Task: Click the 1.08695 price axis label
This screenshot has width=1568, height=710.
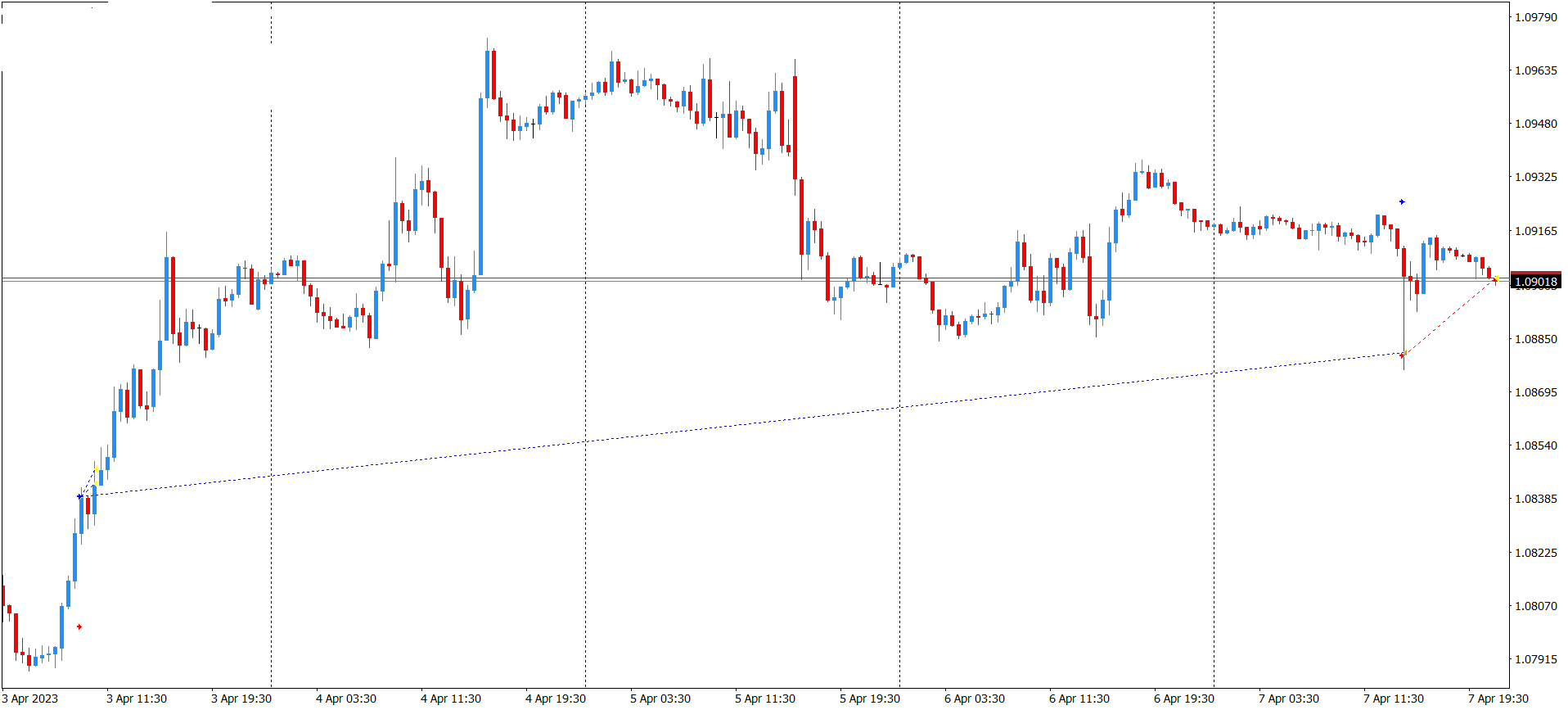Action: (x=1536, y=392)
